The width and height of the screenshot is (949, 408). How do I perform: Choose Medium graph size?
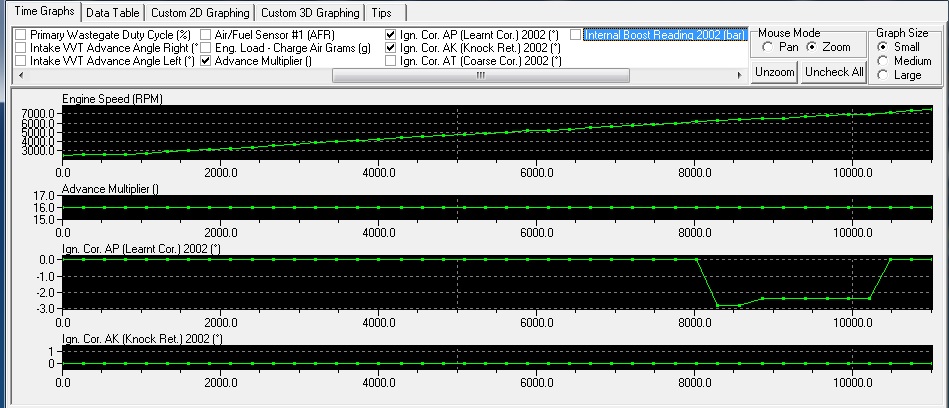coord(884,61)
